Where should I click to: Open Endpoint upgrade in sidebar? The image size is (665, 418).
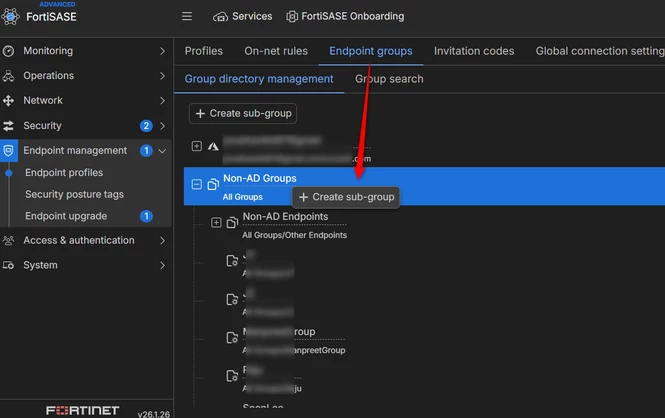tap(66, 216)
